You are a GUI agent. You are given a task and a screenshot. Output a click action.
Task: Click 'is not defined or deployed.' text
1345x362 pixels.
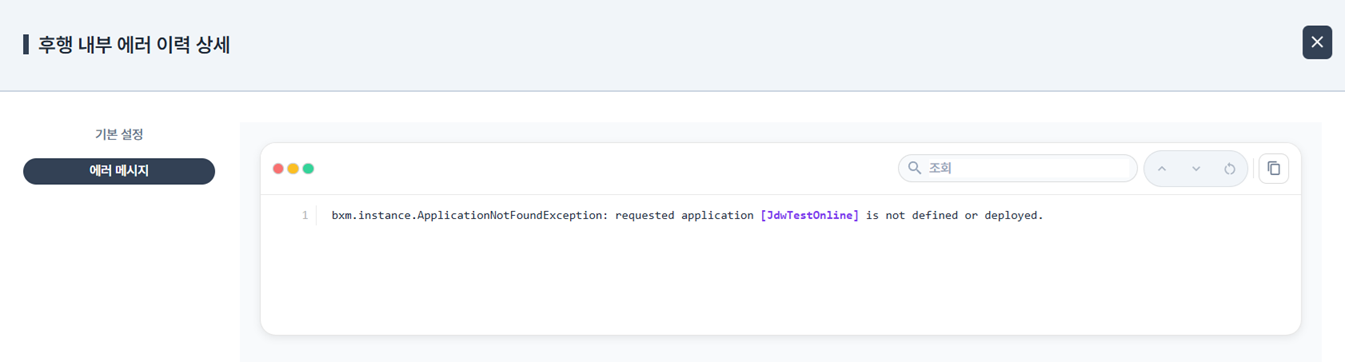(x=955, y=215)
